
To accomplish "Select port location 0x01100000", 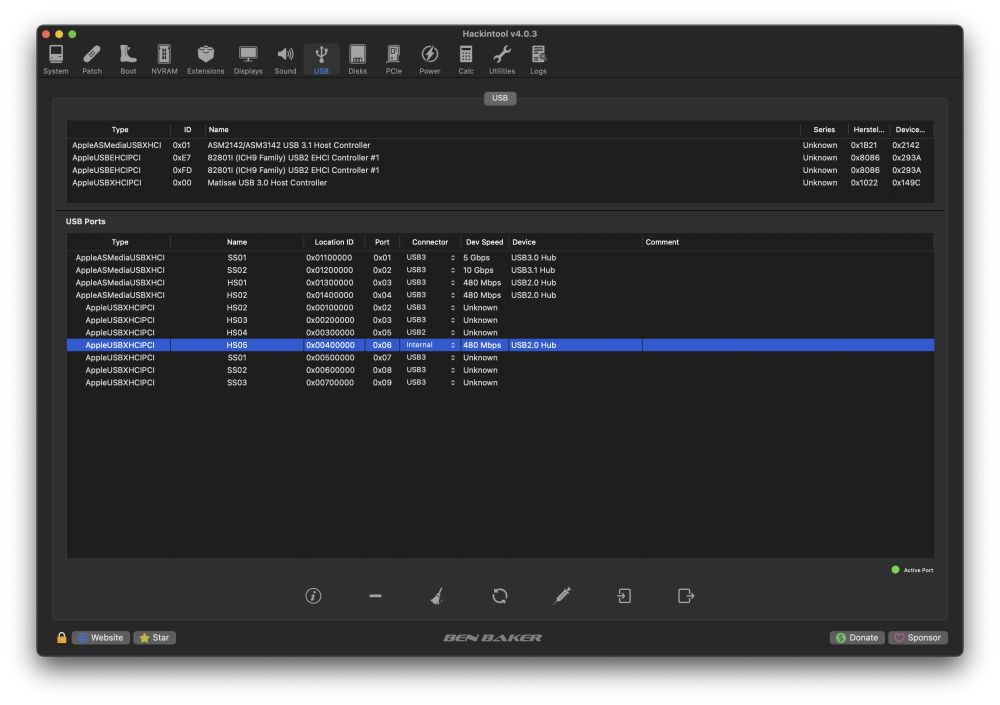I will pyautogui.click(x=329, y=258).
